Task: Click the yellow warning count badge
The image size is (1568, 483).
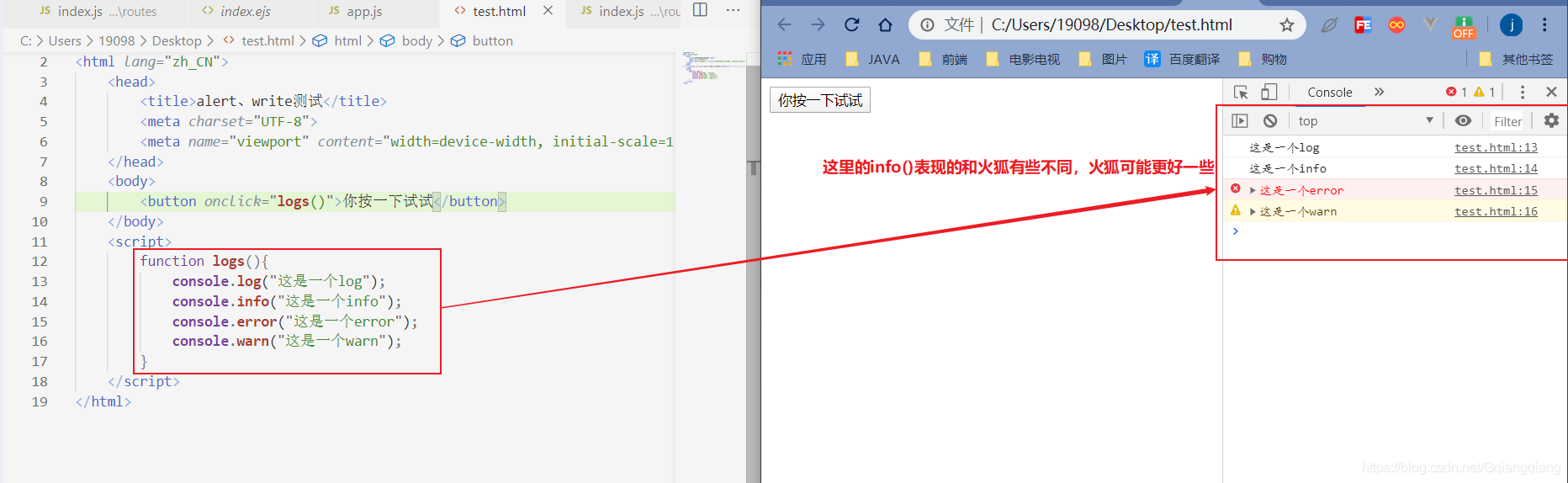Action: pyautogui.click(x=1485, y=92)
